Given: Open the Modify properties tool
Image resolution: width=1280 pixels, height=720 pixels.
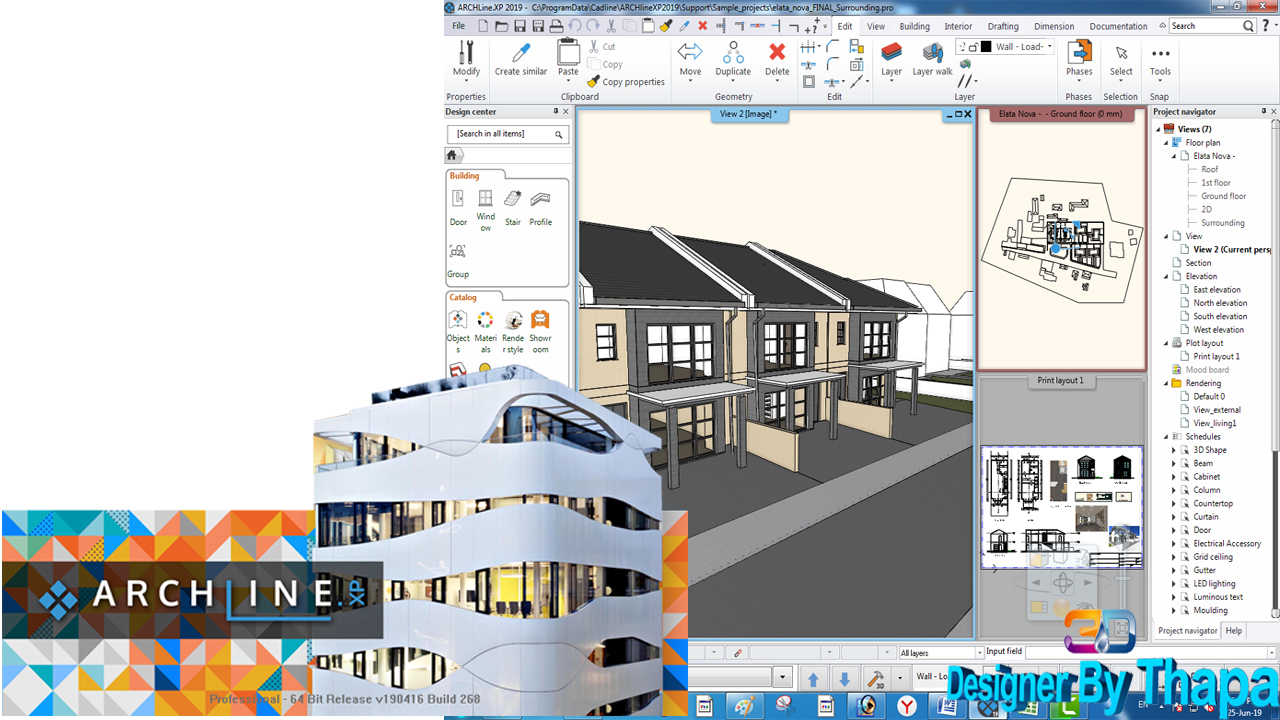Looking at the screenshot, I should (x=466, y=58).
